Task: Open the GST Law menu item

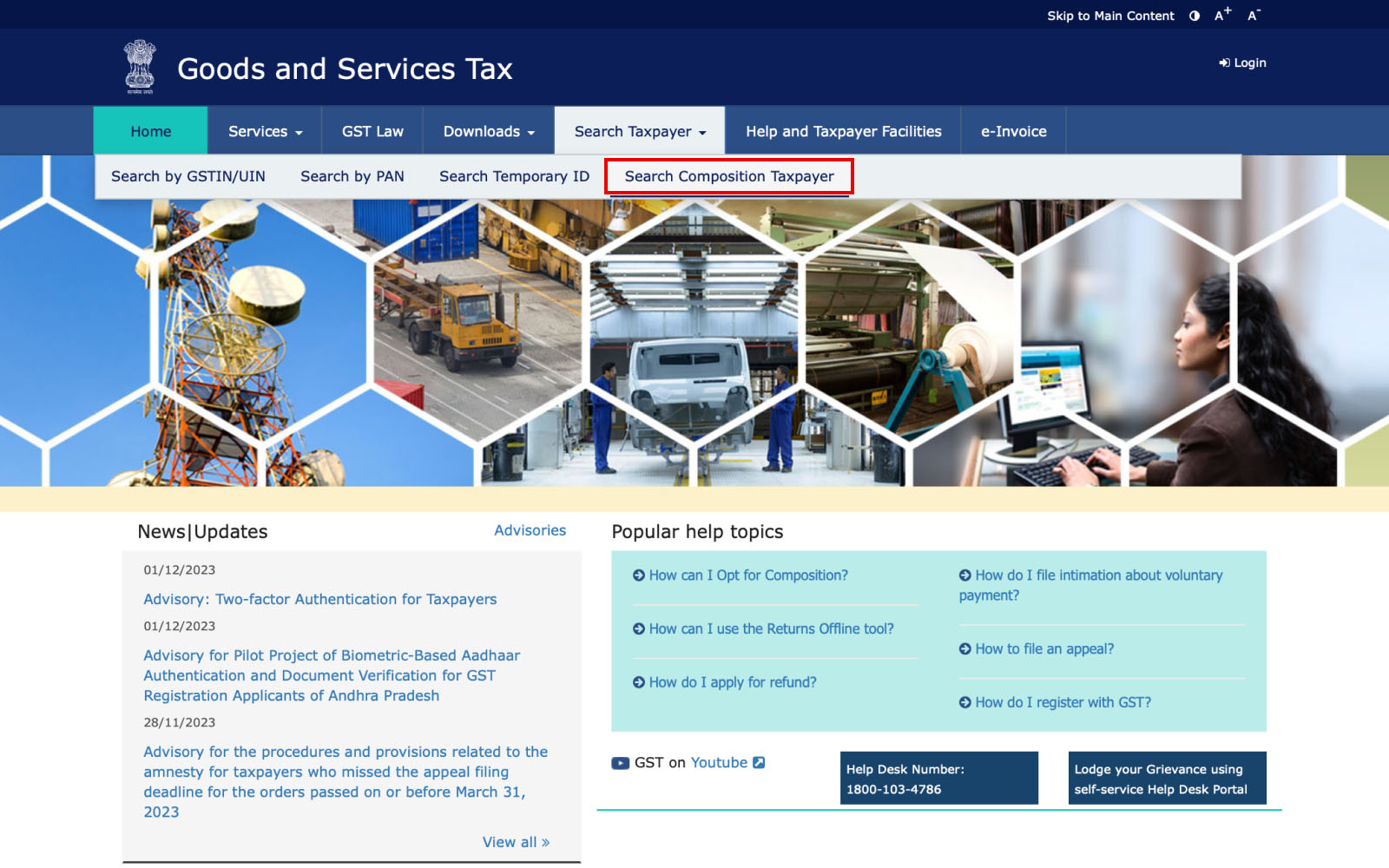Action: click(x=372, y=131)
